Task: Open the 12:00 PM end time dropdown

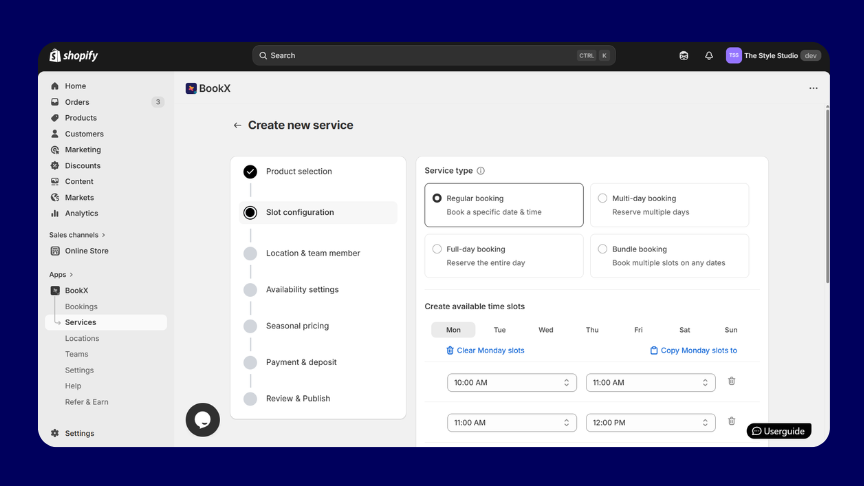Action: [651, 423]
